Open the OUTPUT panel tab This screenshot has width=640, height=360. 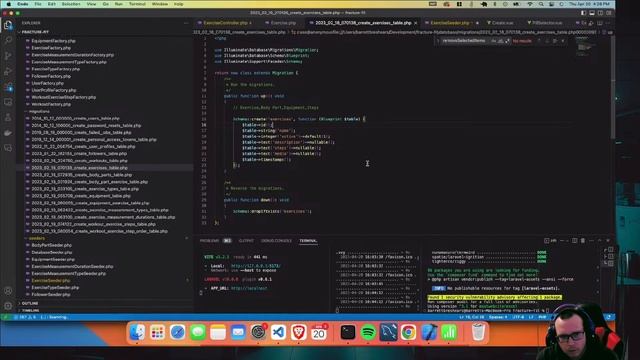(x=246, y=241)
